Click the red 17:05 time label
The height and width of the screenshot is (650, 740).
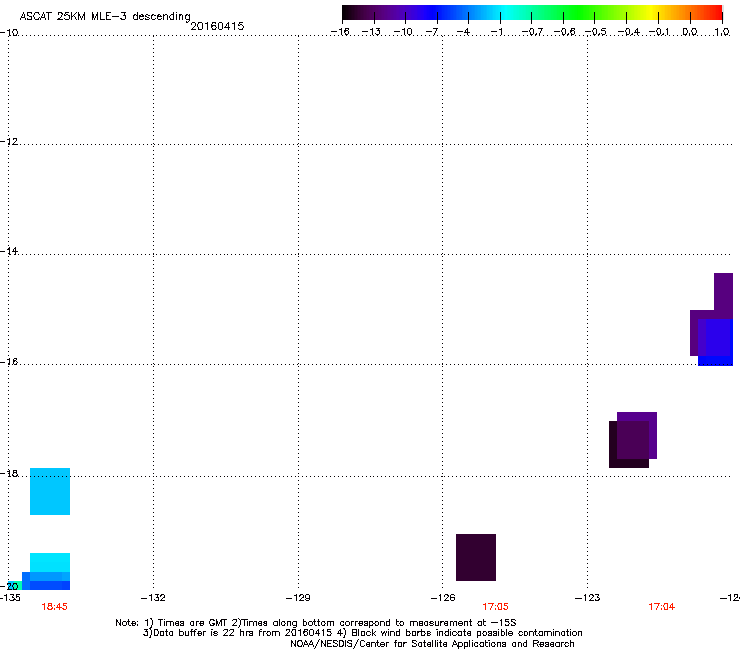point(495,607)
